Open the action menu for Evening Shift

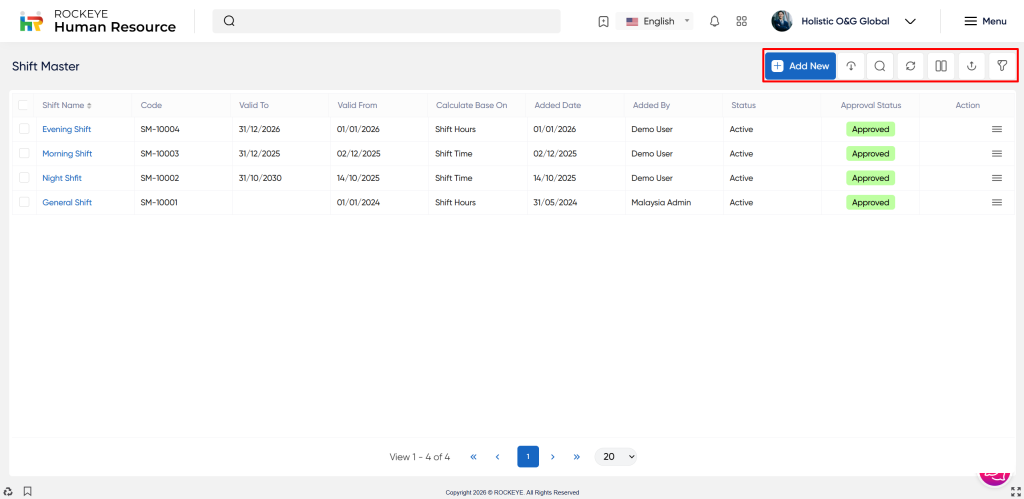[x=996, y=129]
